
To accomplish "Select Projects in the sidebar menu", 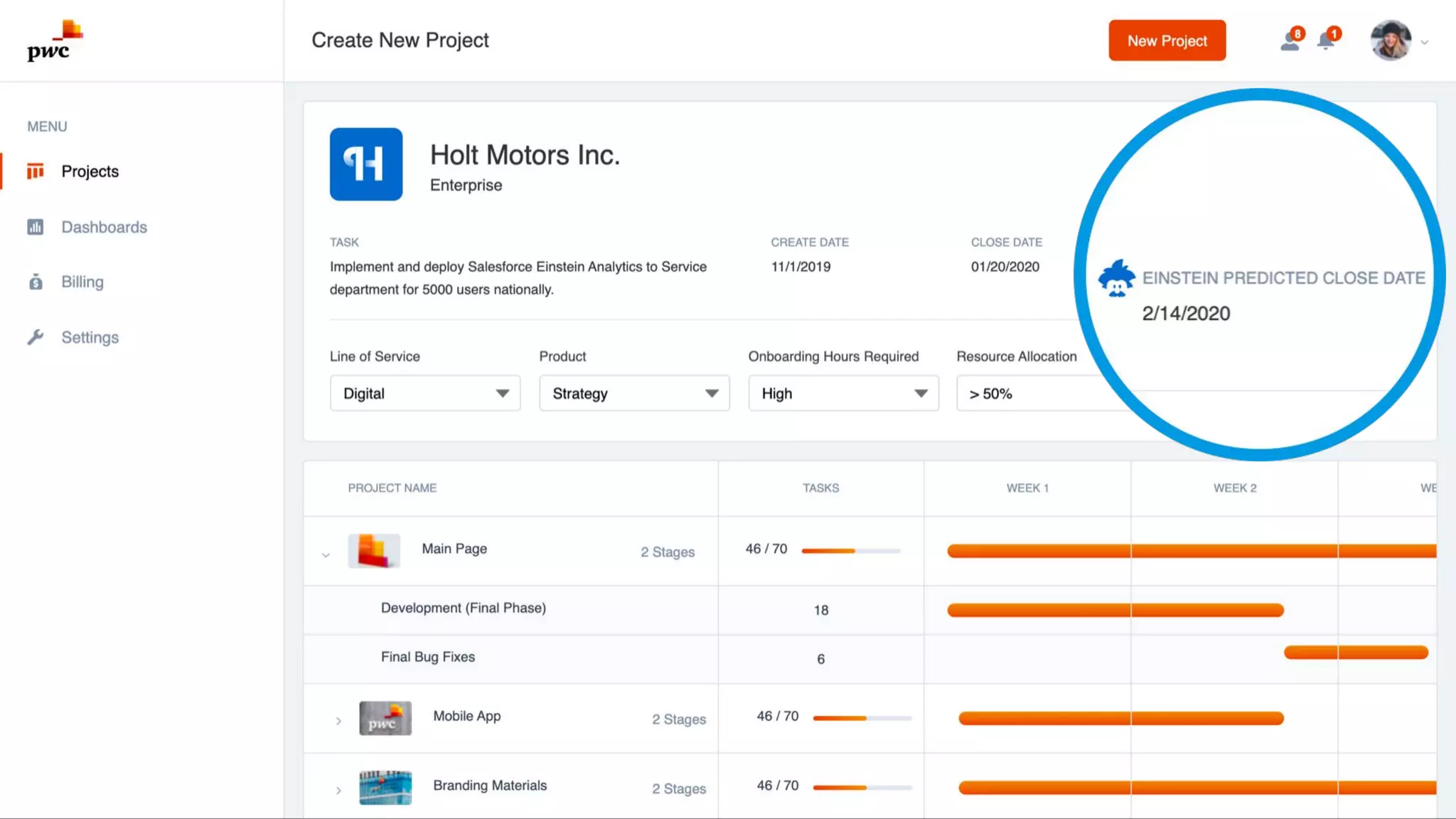I will 90,171.
